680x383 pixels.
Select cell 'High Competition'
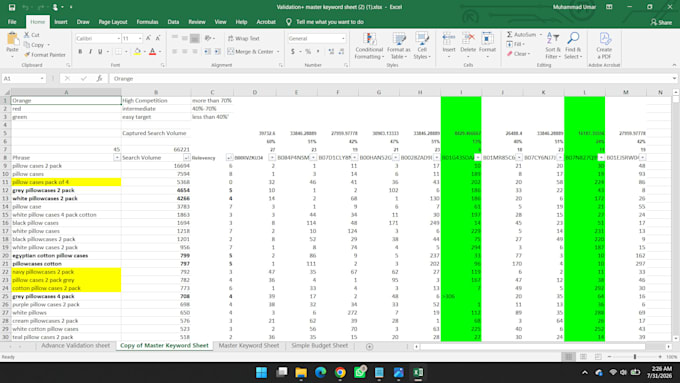pyautogui.click(x=156, y=101)
